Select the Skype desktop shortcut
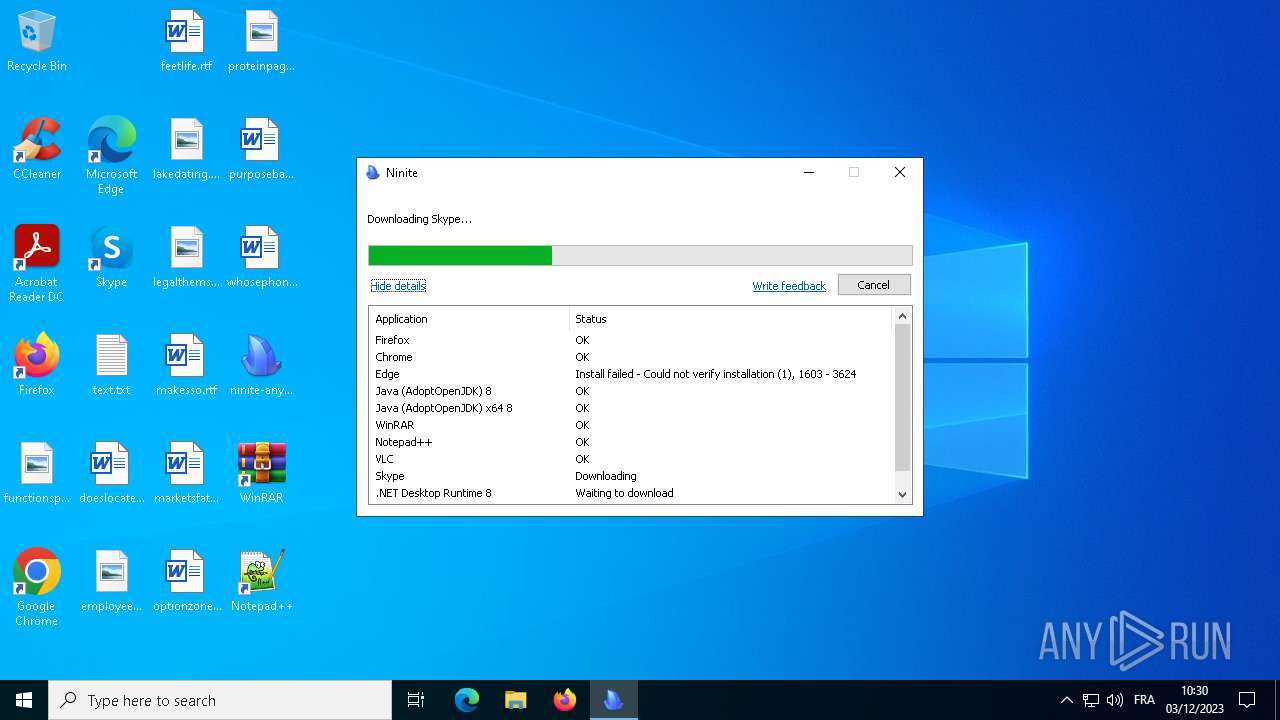1280x720 pixels. click(111, 258)
